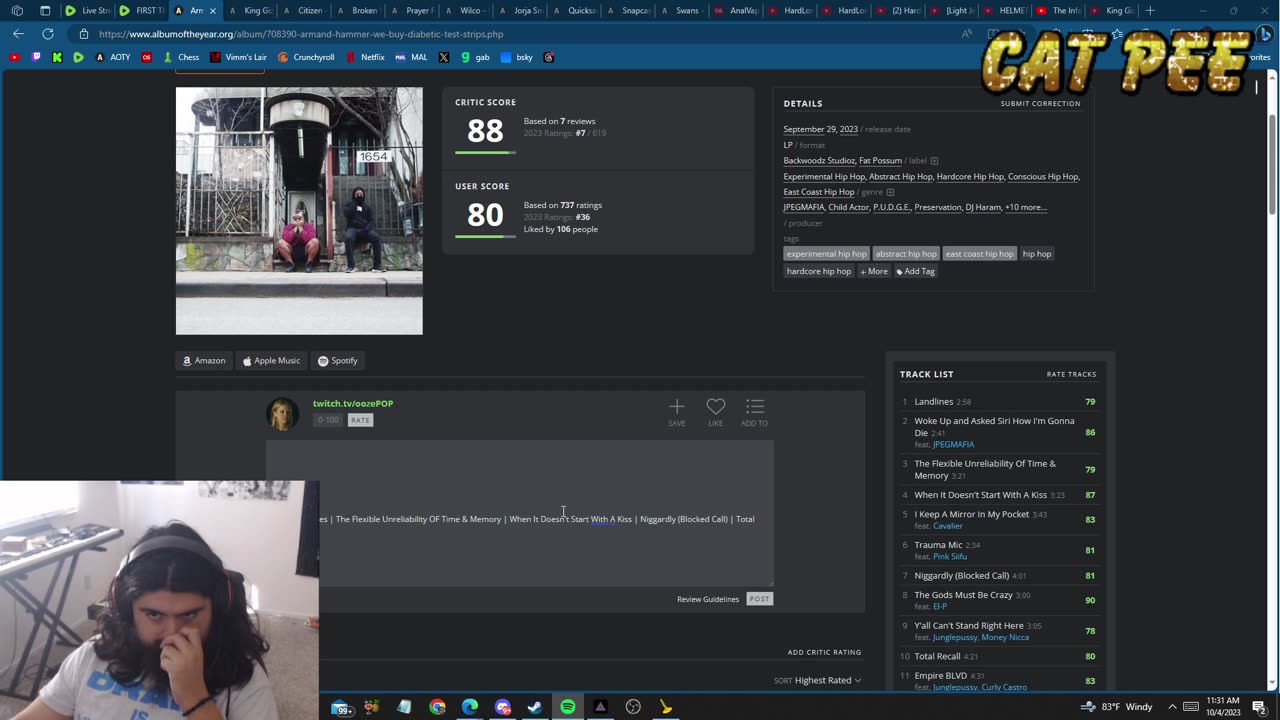Open the MAL bookmark
This screenshot has height=720, width=1280.
pos(411,57)
